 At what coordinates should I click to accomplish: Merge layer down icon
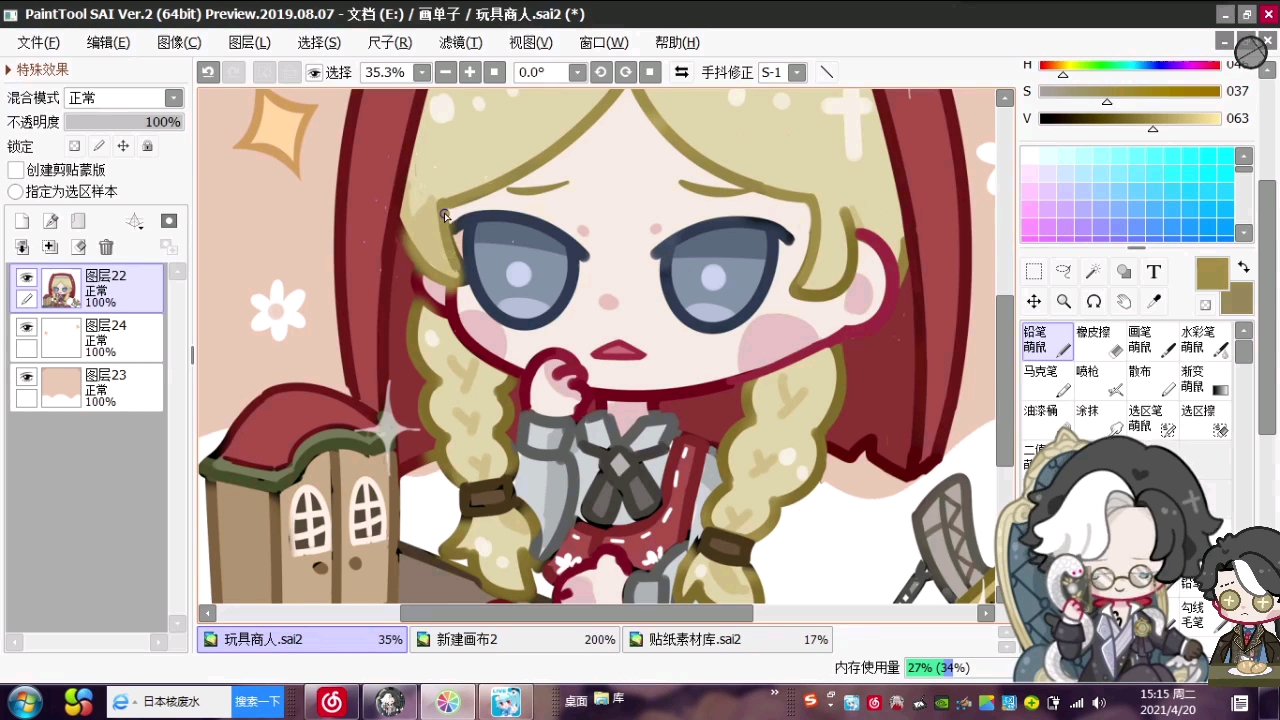pyautogui.click(x=22, y=247)
